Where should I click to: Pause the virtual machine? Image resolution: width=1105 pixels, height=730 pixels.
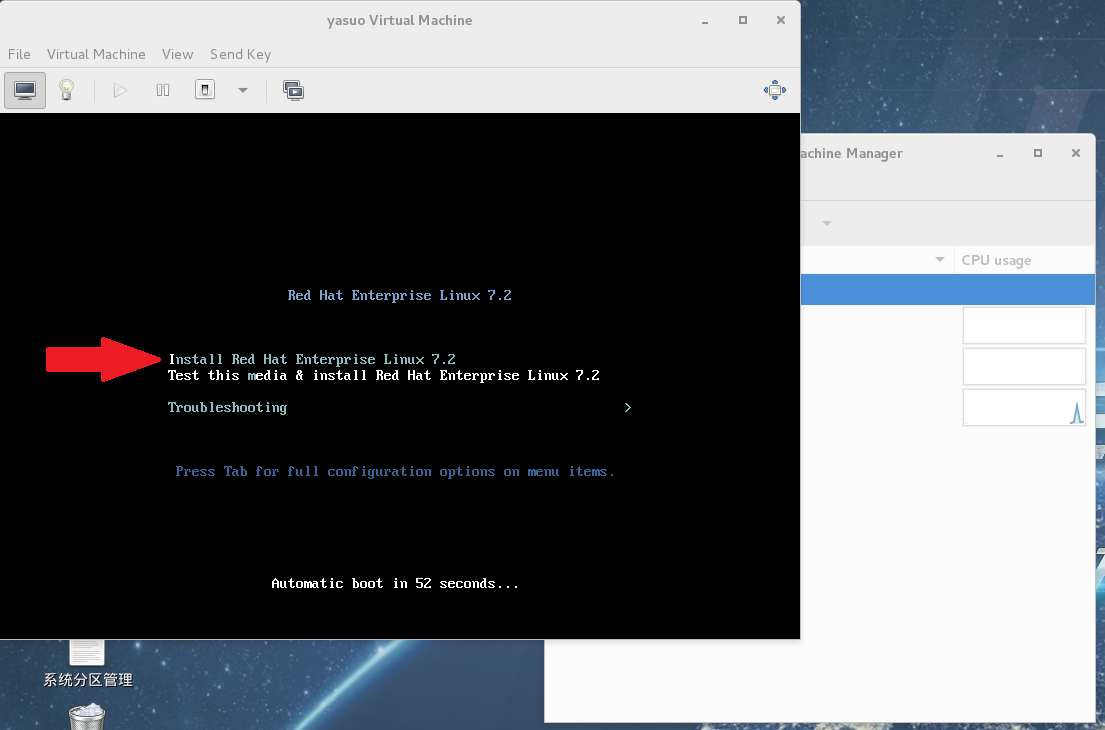(163, 90)
